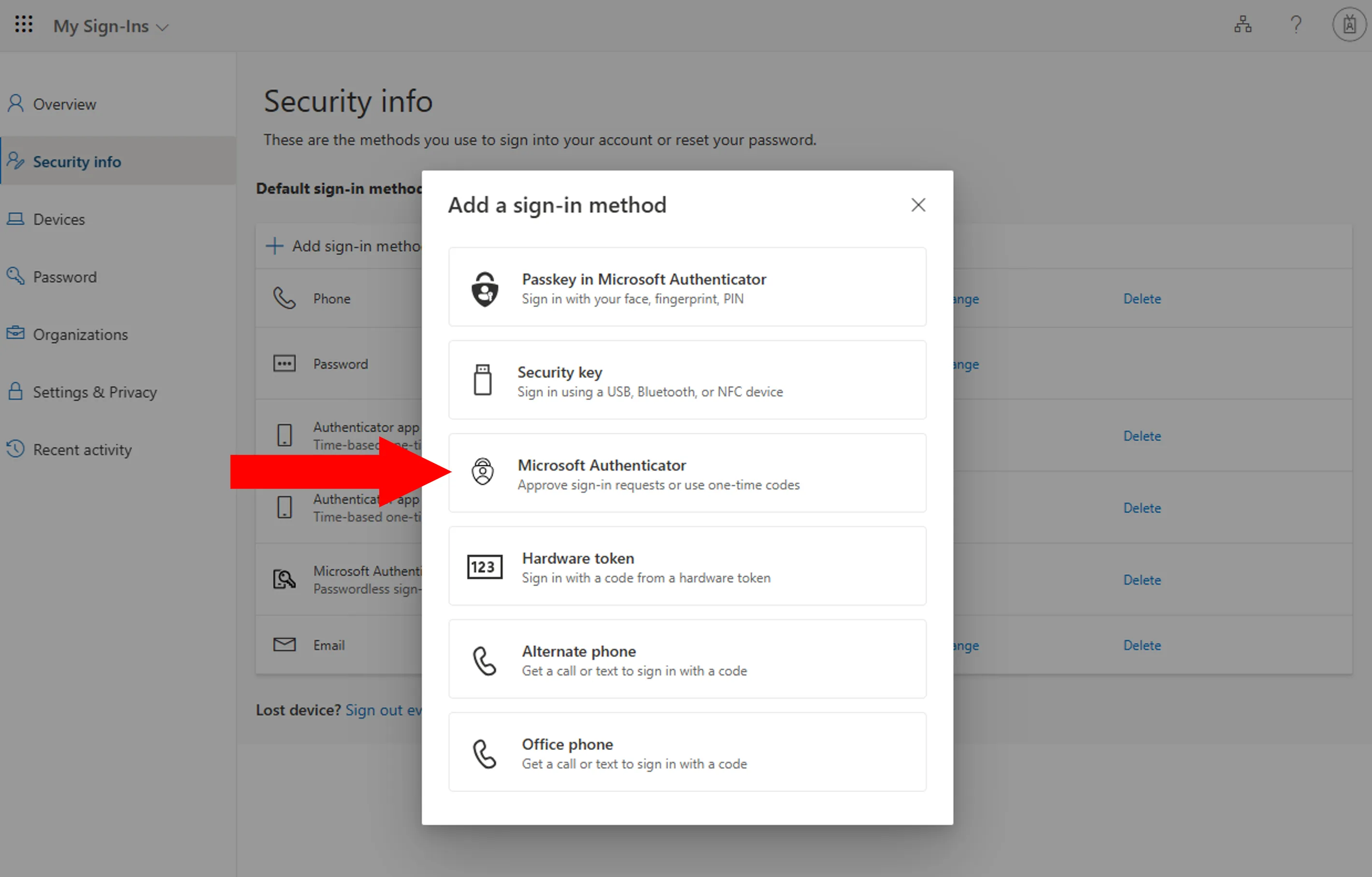
Task: Click the organization chart icon in header
Action: (x=1243, y=25)
